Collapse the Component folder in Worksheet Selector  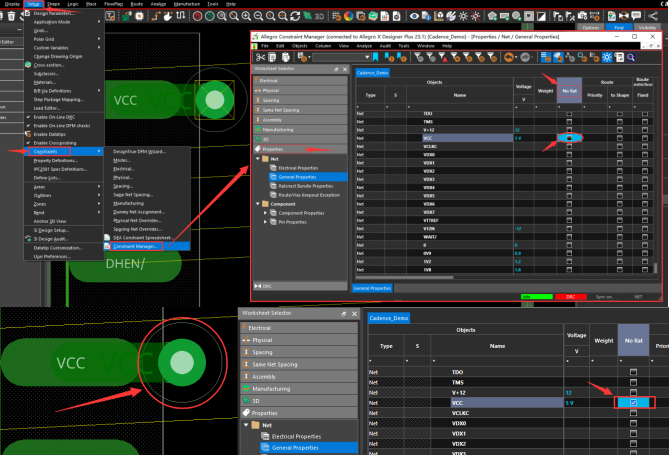click(x=258, y=204)
